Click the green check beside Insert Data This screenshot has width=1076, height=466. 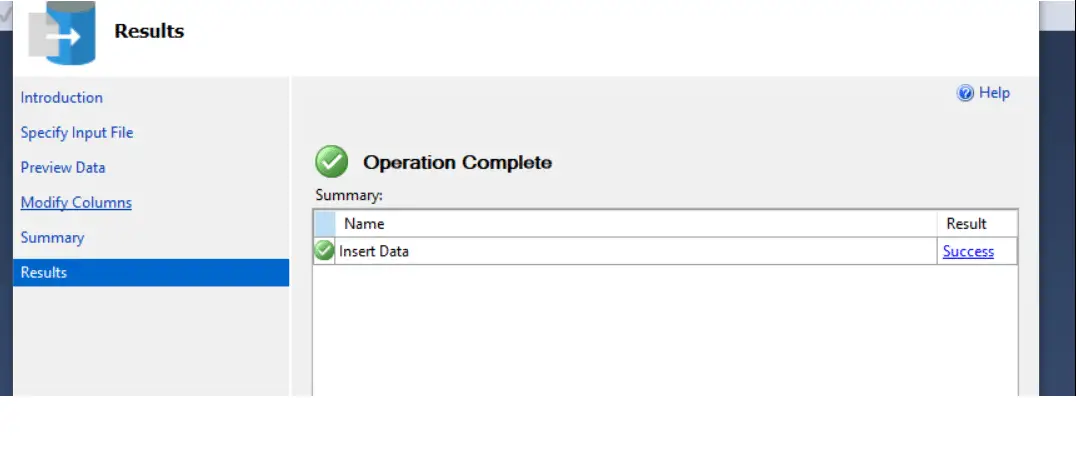tap(324, 251)
